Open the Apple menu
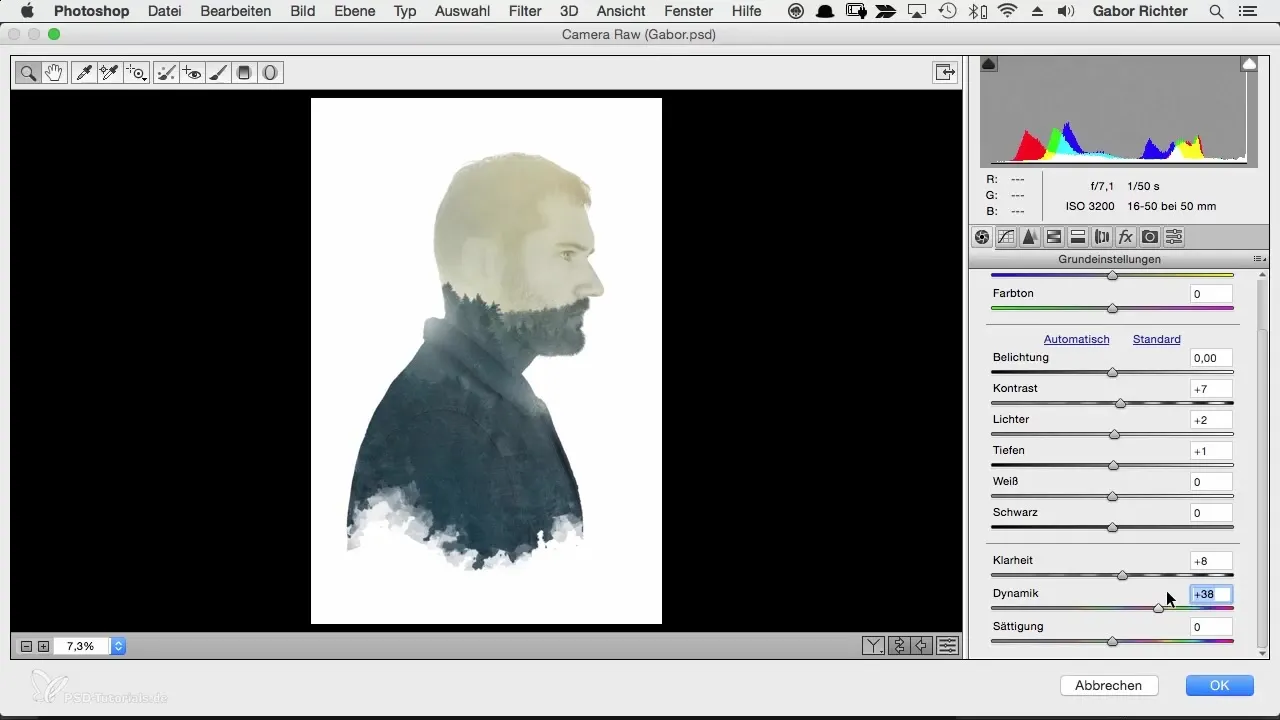This screenshot has height=720, width=1280. [27, 11]
